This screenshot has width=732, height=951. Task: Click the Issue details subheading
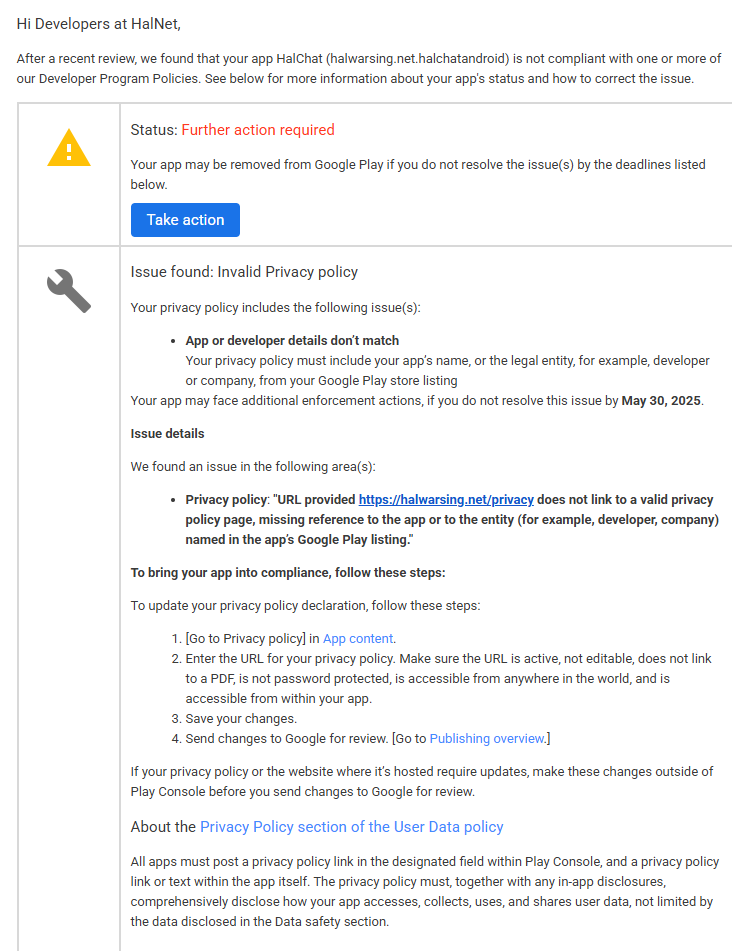pos(167,434)
